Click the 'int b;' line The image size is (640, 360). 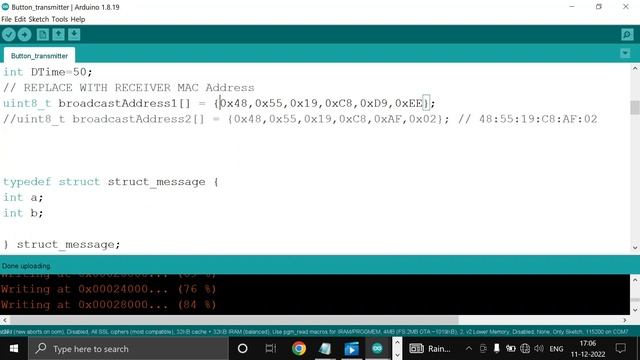pyautogui.click(x=23, y=213)
